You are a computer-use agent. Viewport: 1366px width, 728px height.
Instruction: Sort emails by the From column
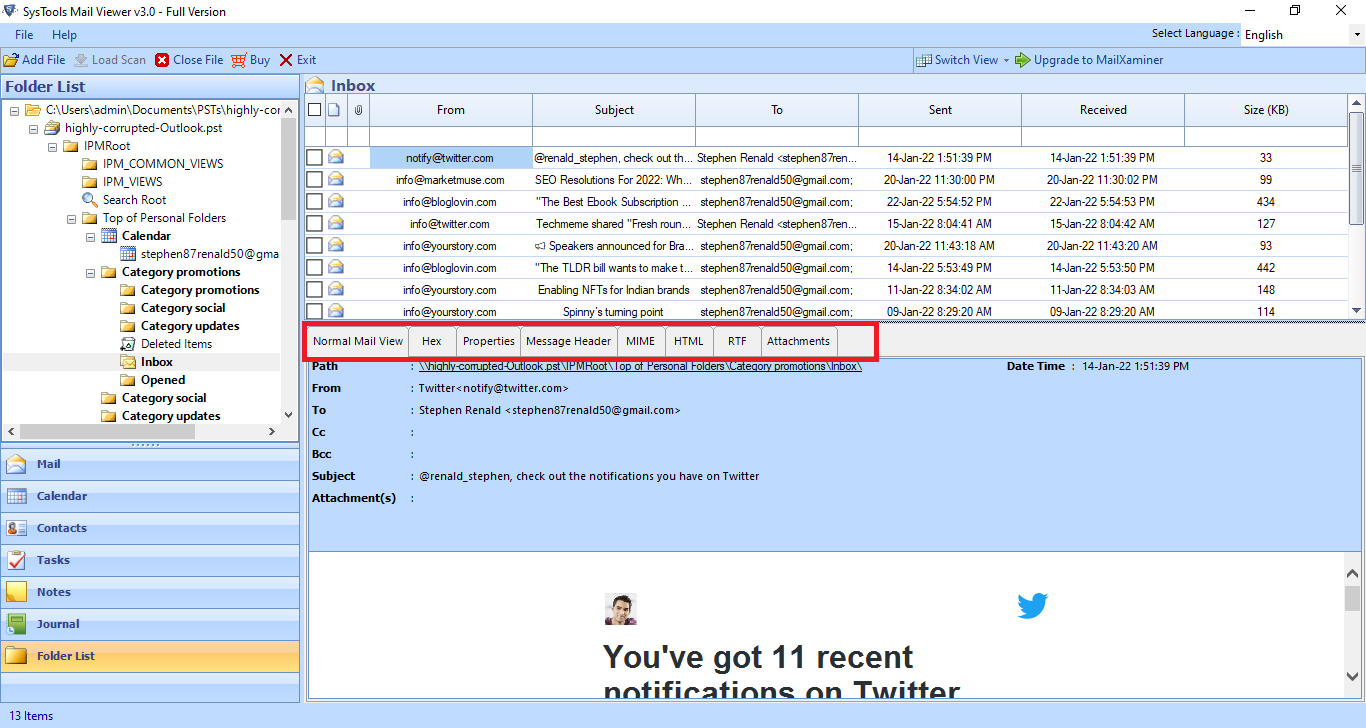pyautogui.click(x=451, y=110)
